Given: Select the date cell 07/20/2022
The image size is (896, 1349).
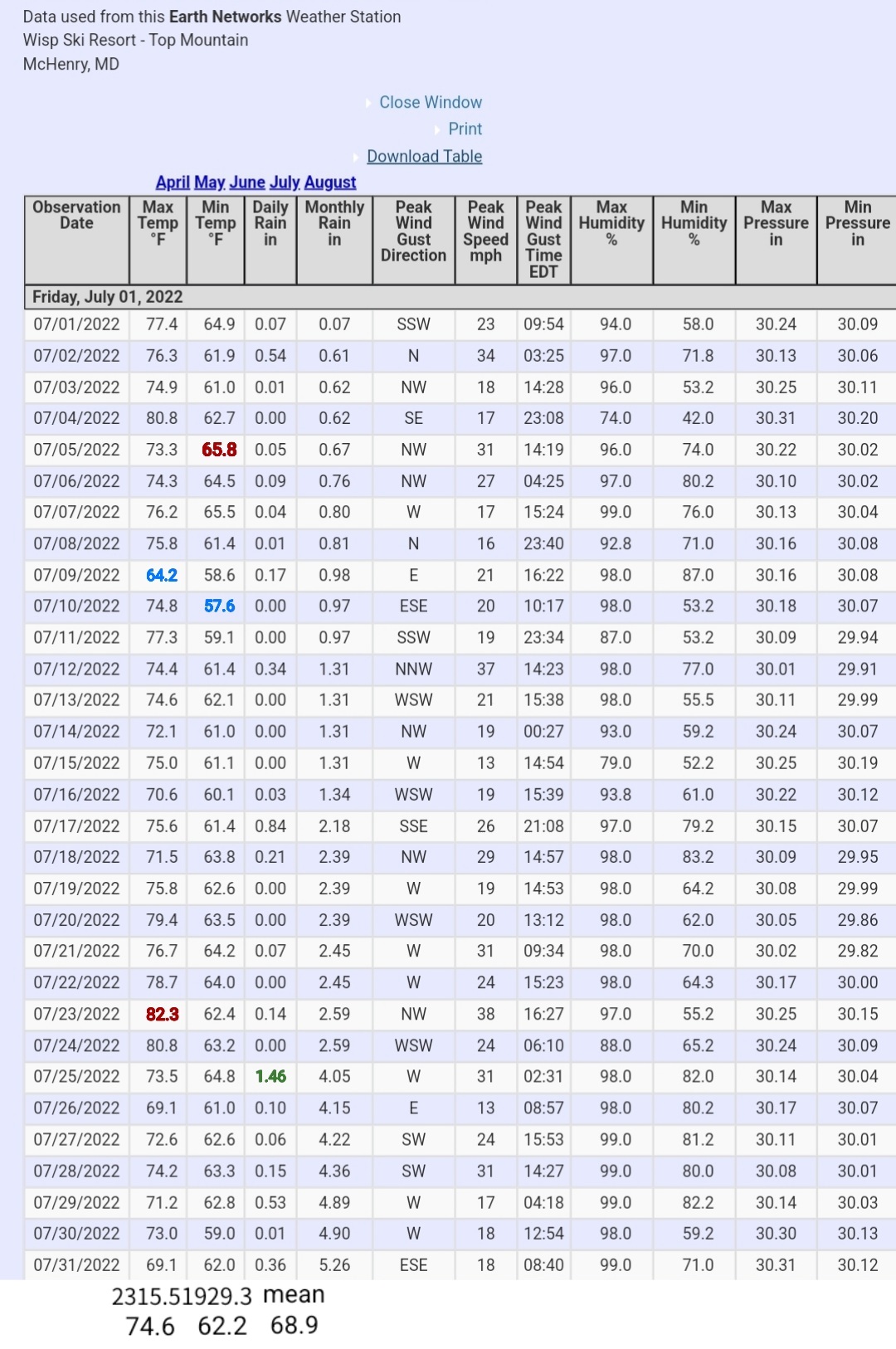Looking at the screenshot, I should (76, 920).
